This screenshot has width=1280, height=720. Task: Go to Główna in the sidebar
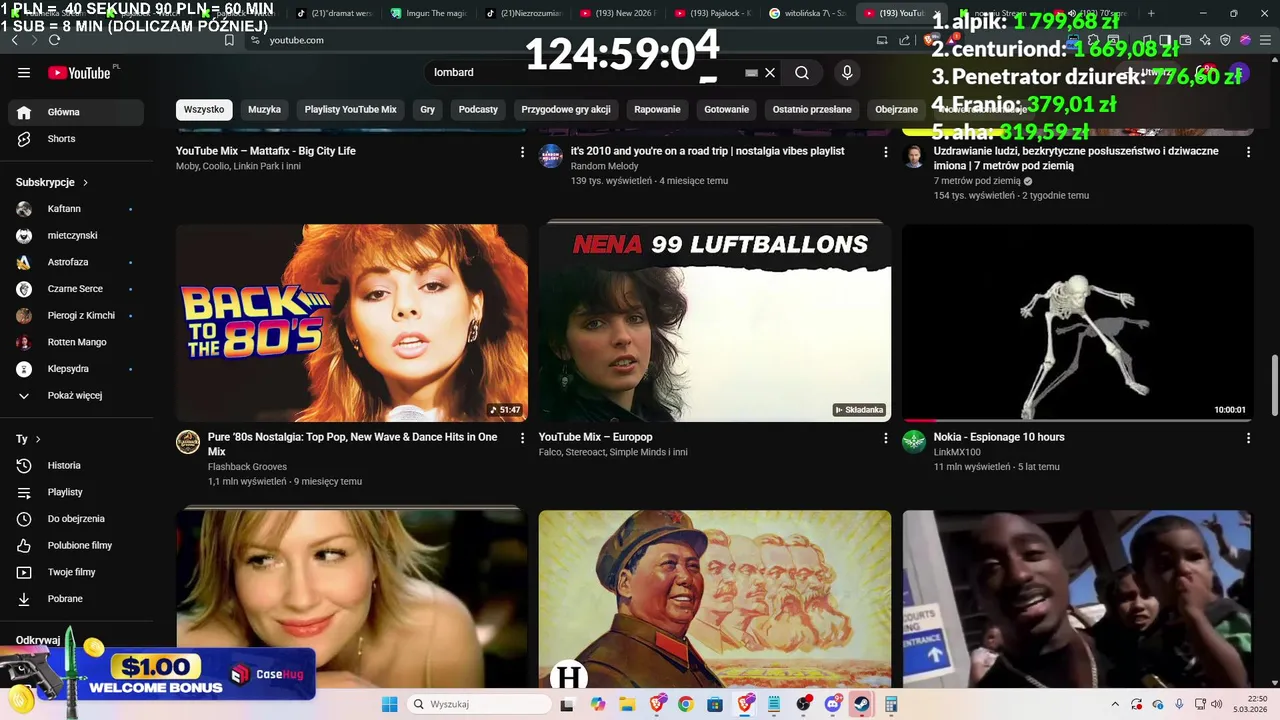pyautogui.click(x=76, y=112)
